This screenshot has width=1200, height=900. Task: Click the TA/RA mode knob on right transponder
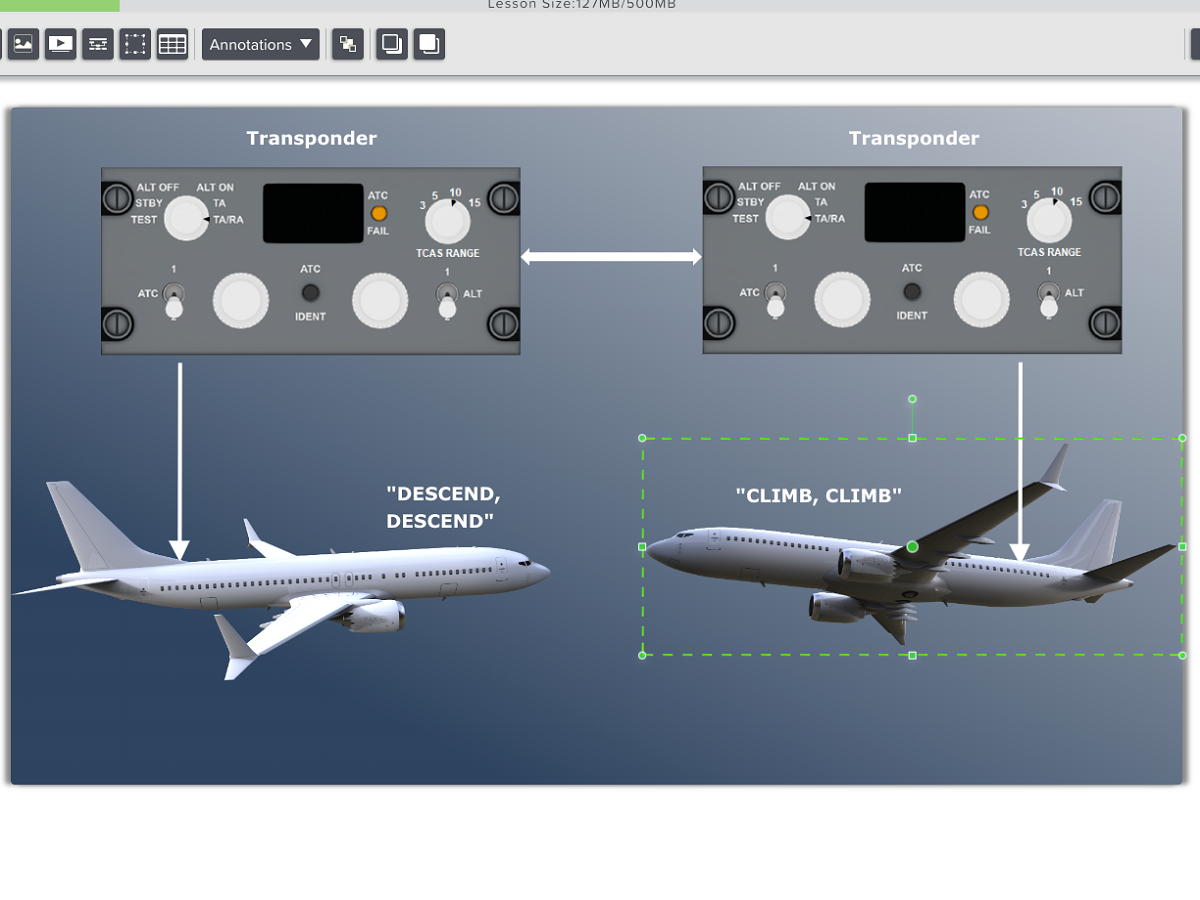pos(787,217)
